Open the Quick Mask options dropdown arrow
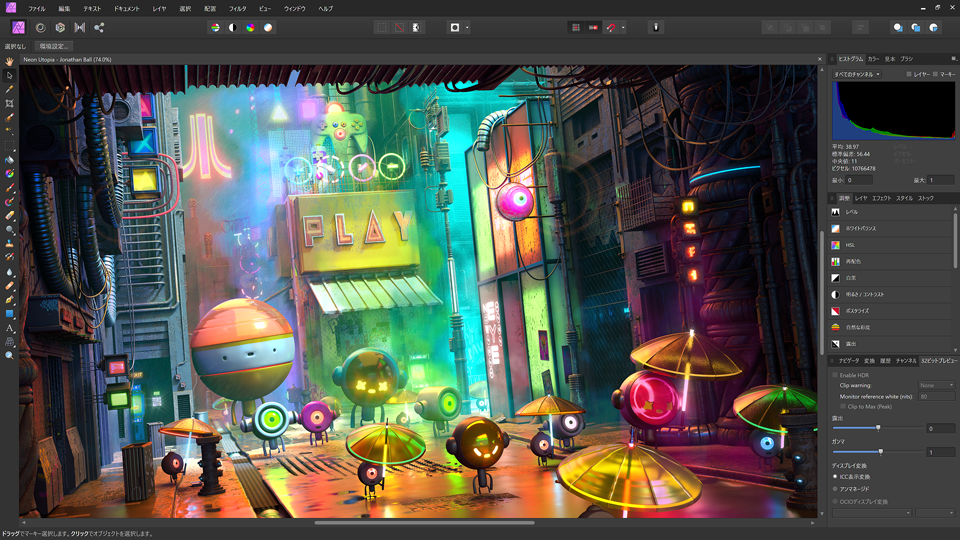This screenshot has width=960, height=540. coord(467,28)
